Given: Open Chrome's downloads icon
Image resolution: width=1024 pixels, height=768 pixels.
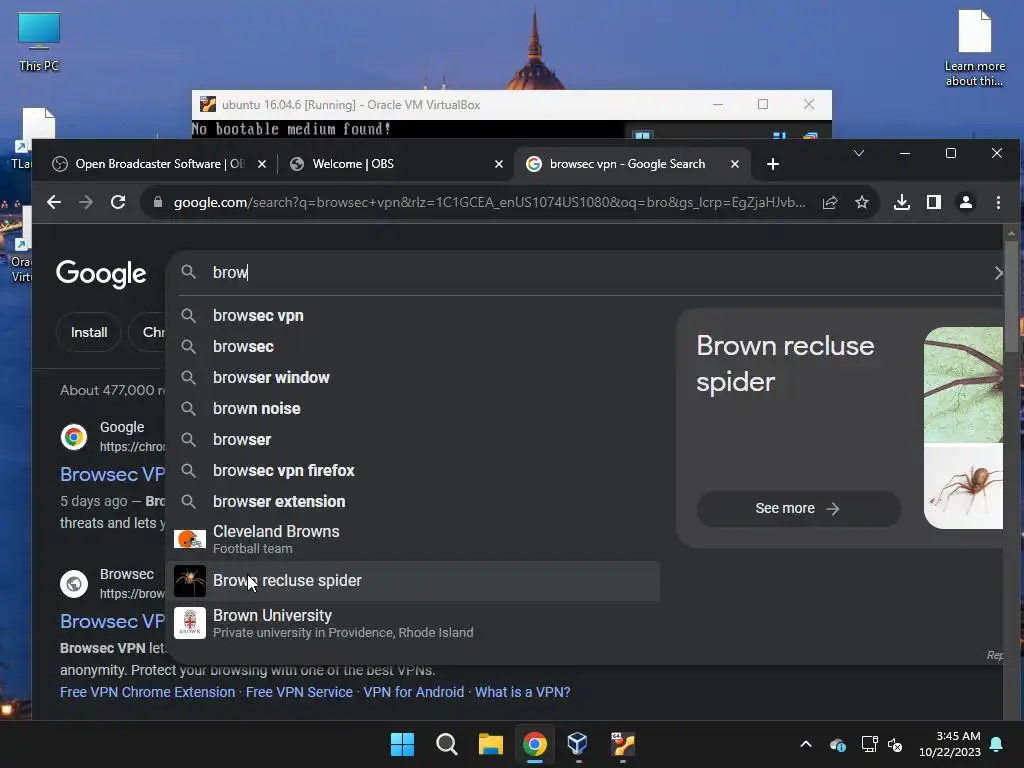Looking at the screenshot, I should click(902, 202).
